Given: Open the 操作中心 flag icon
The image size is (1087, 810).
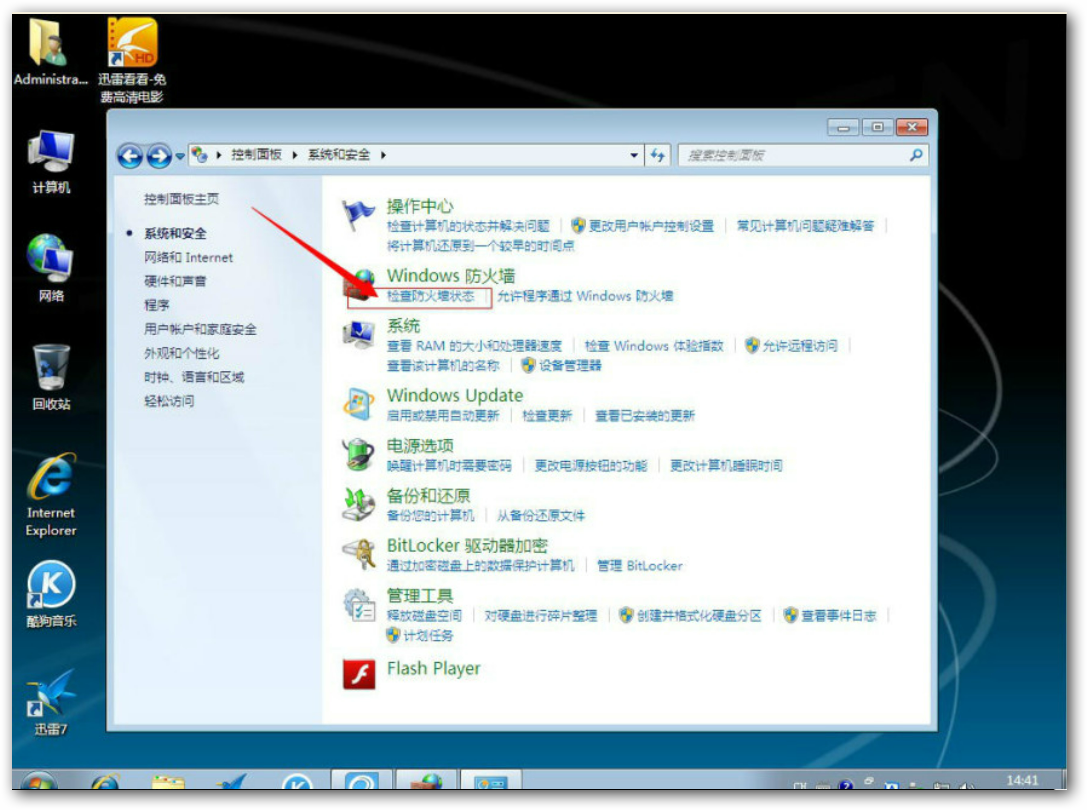Looking at the screenshot, I should 358,215.
